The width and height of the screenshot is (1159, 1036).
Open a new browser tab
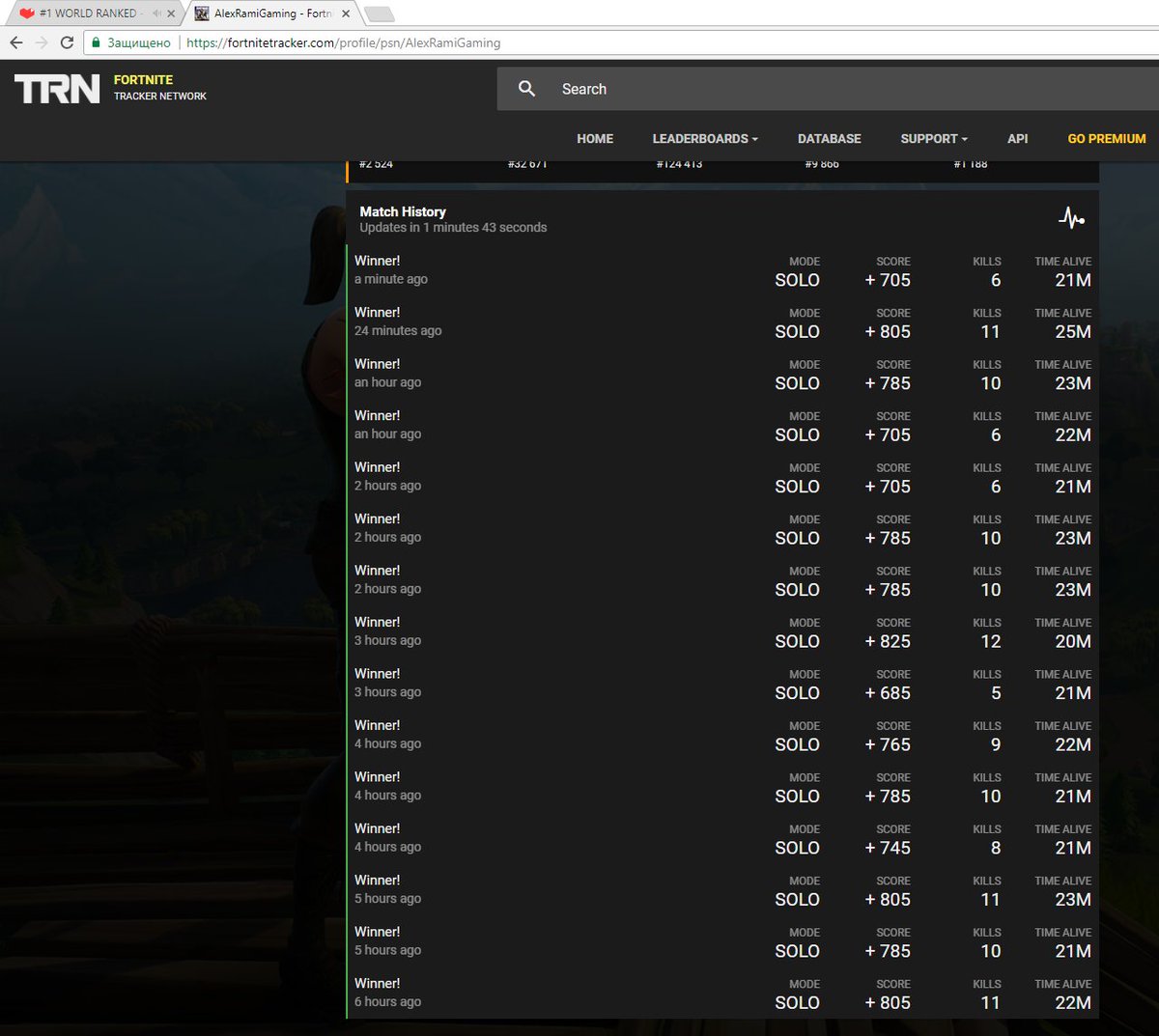point(379,14)
